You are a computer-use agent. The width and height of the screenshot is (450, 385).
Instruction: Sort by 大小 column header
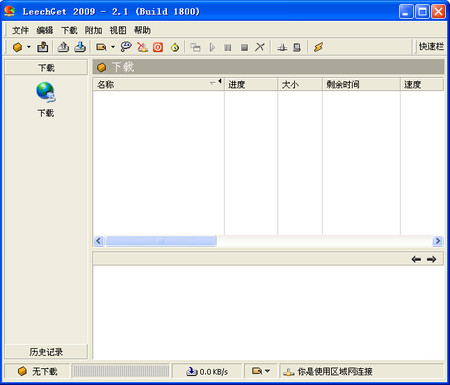coord(300,85)
